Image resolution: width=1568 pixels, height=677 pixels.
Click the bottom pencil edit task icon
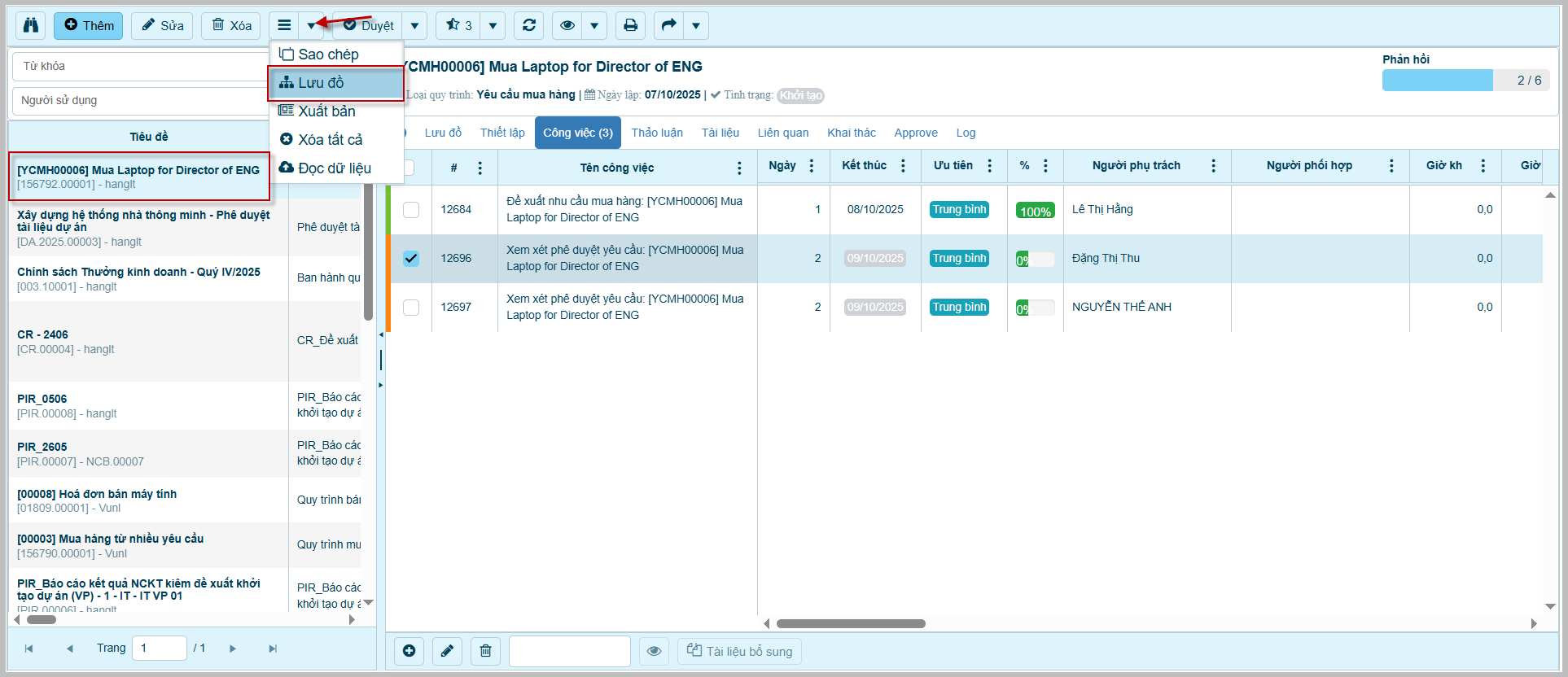[447, 651]
